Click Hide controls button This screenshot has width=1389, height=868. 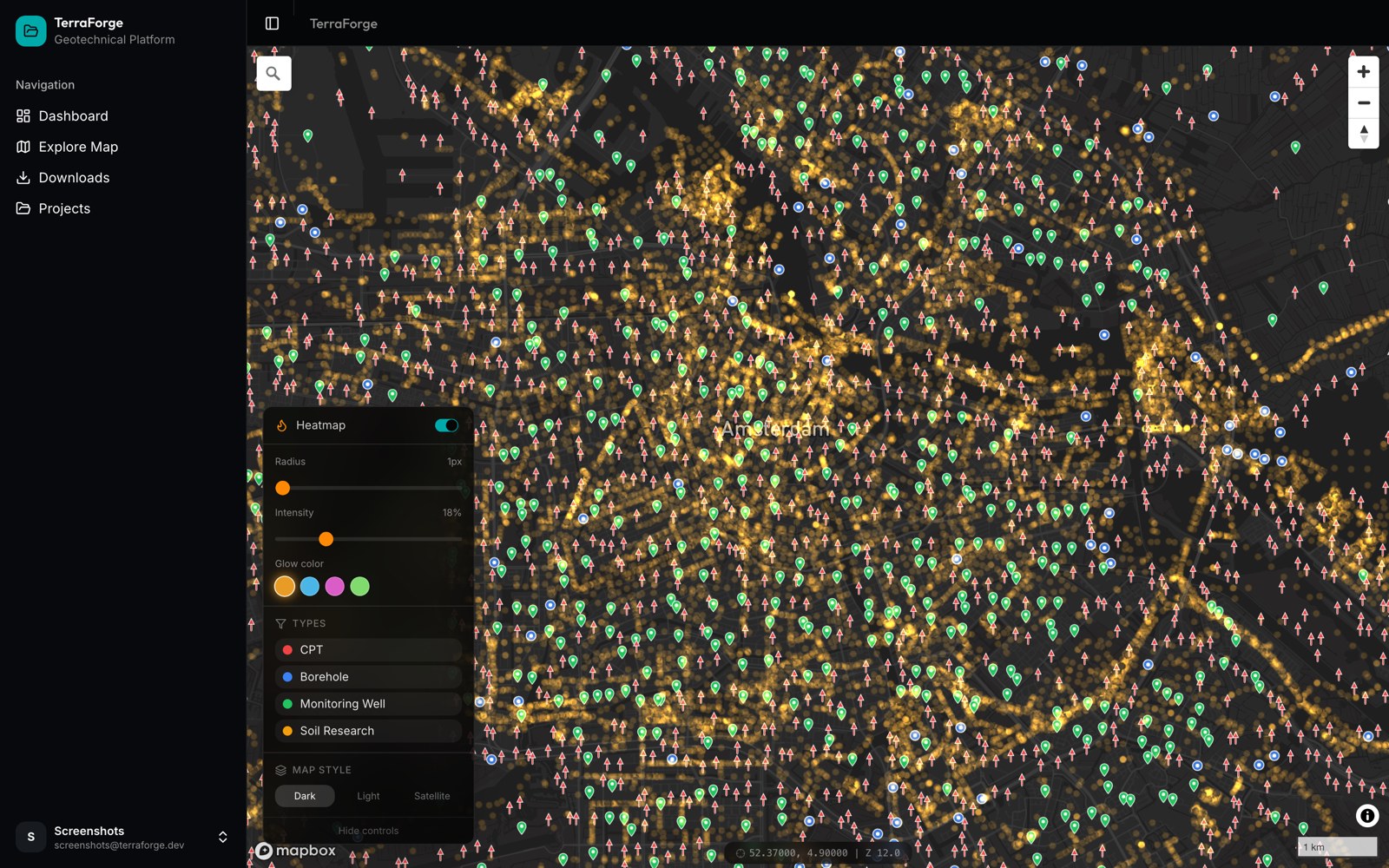point(368,831)
